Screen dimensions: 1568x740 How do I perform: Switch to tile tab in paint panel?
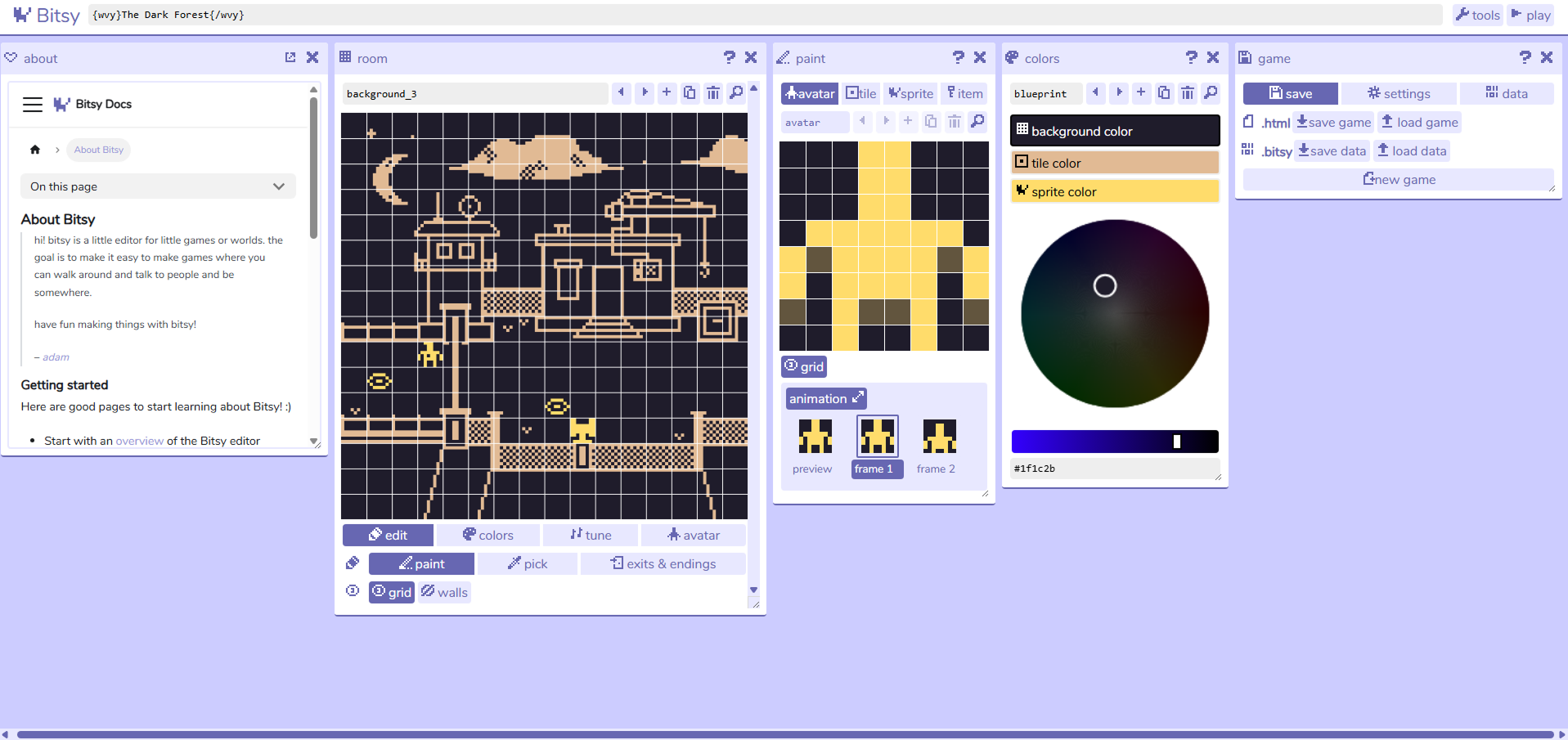(x=860, y=93)
